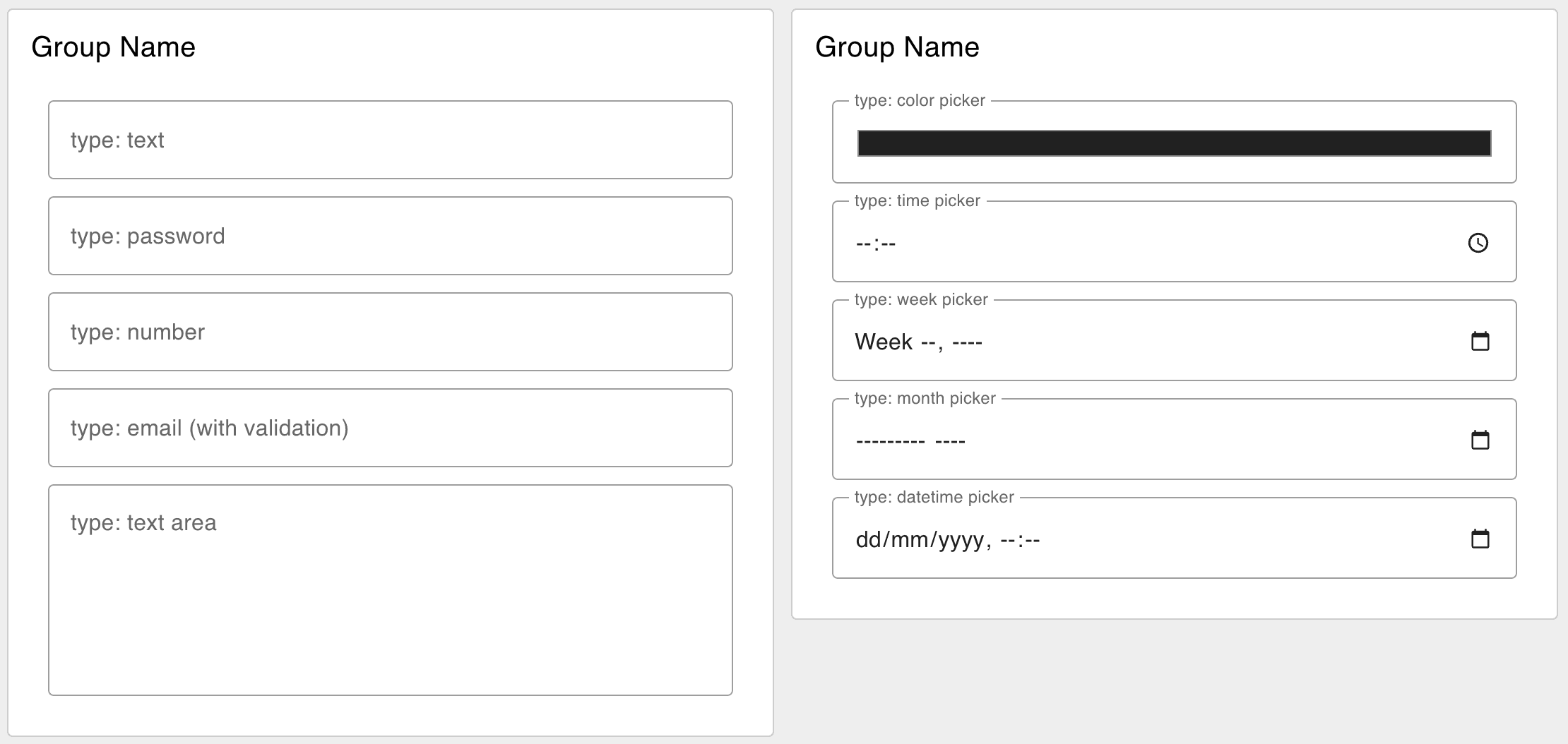The height and width of the screenshot is (744, 1568).
Task: Select the hours segment in time picker
Action: [863, 243]
